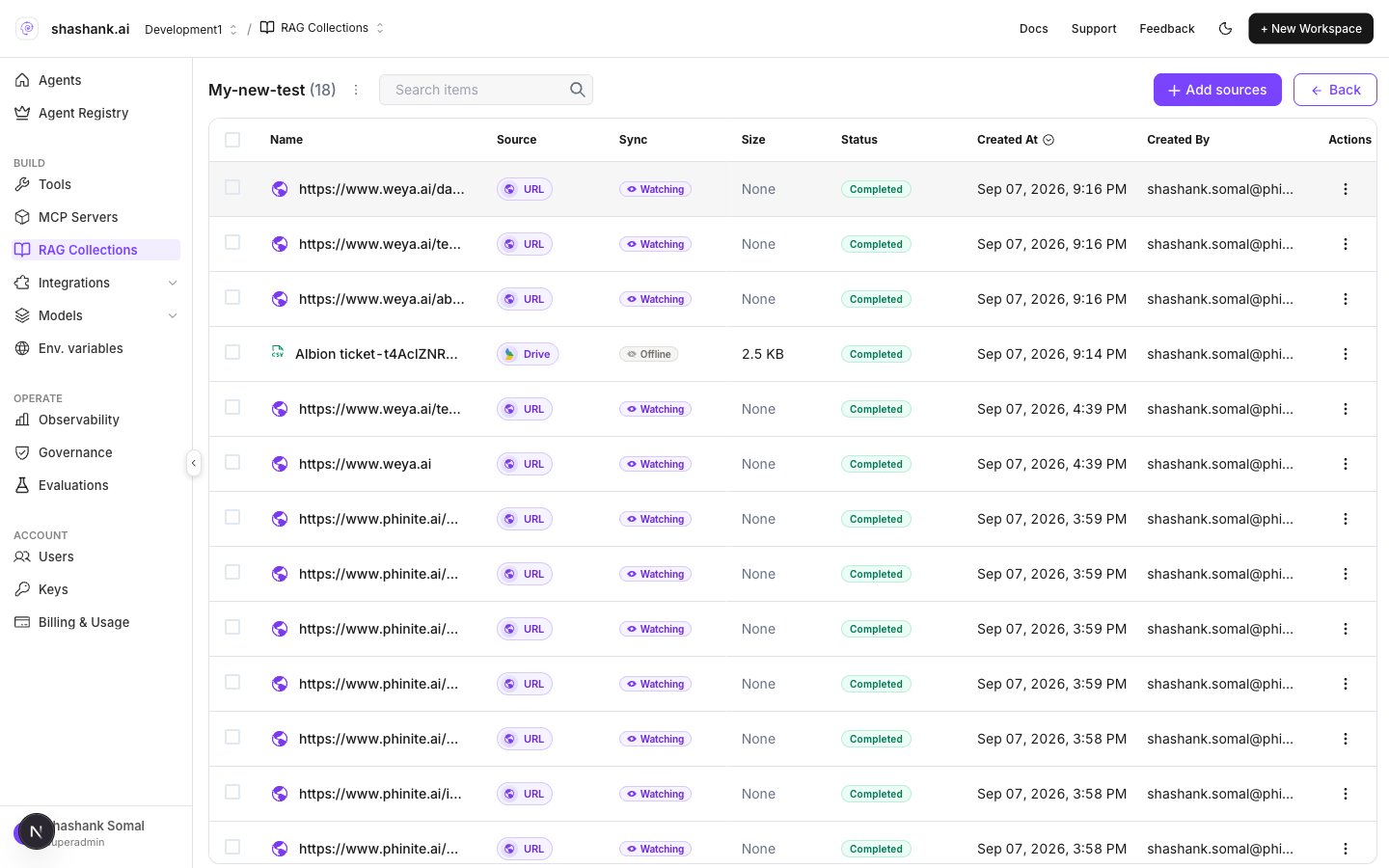Open the Shashank Somal profile area
The height and width of the screenshot is (868, 1389).
coord(96,833)
